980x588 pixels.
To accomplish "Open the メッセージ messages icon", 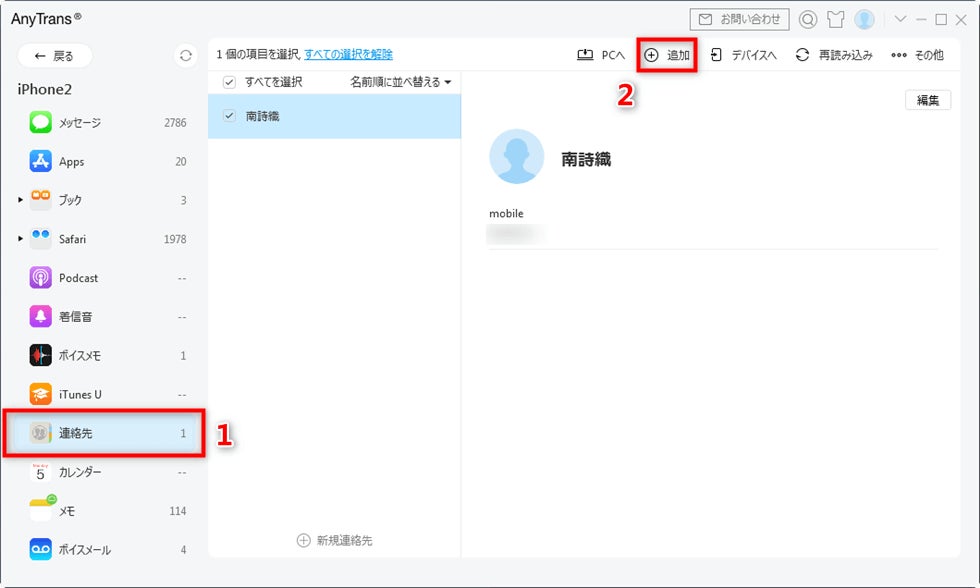I will pyautogui.click(x=41, y=122).
